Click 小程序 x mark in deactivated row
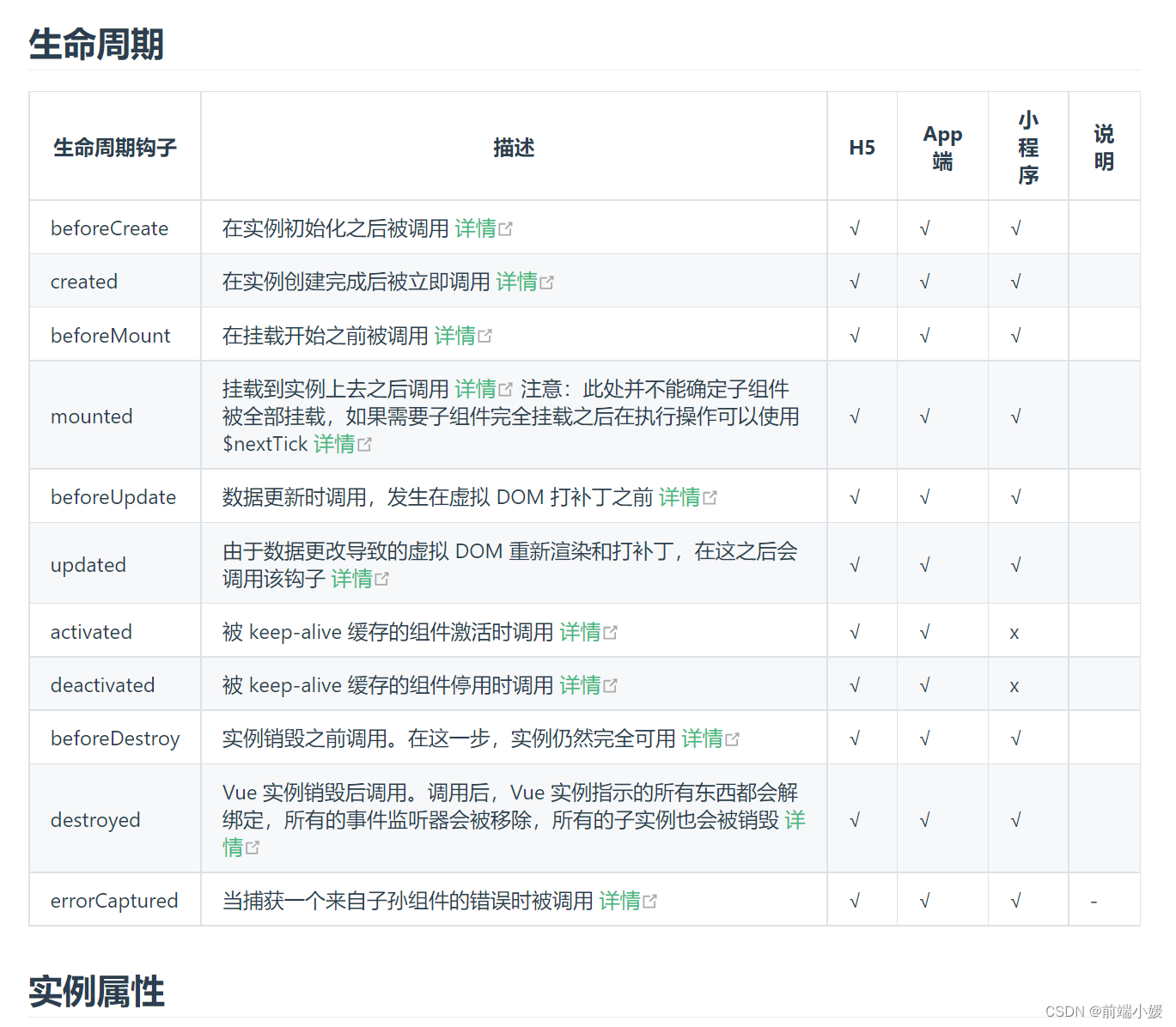The height and width of the screenshot is (1027, 1176). 1015,686
